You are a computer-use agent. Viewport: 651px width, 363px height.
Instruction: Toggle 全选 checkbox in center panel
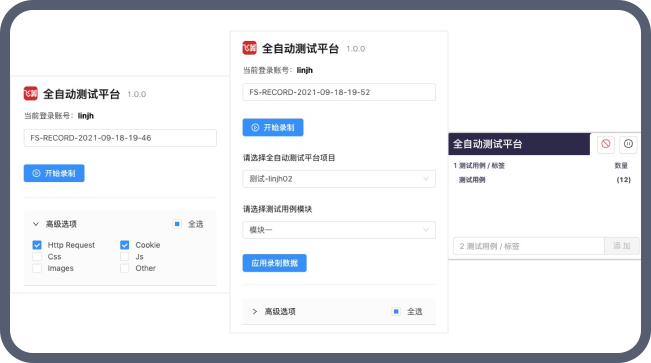point(396,311)
